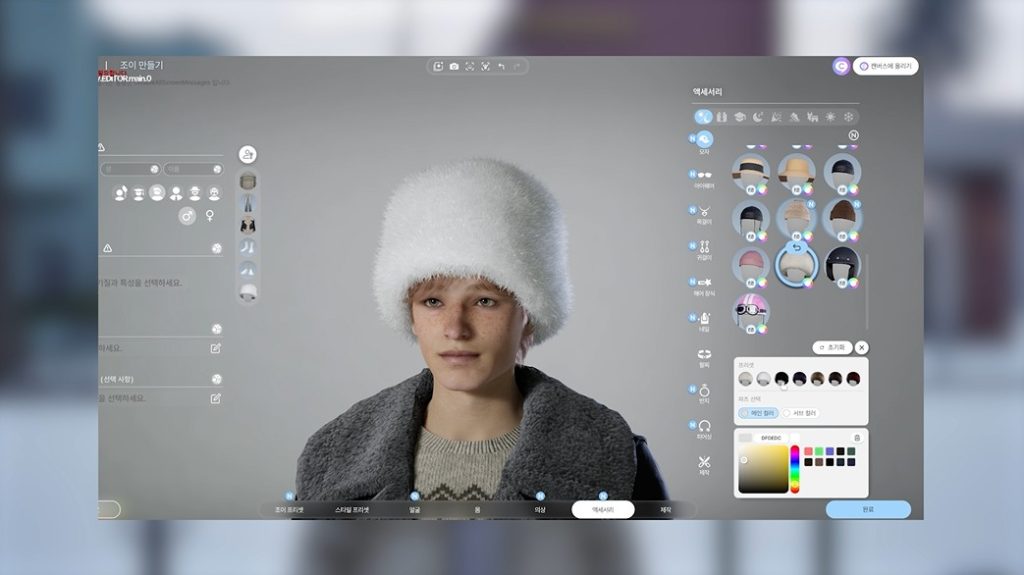Image resolution: width=1024 pixels, height=575 pixels.
Task: Switch to the 조이 프리셋 tab
Action: point(289,510)
